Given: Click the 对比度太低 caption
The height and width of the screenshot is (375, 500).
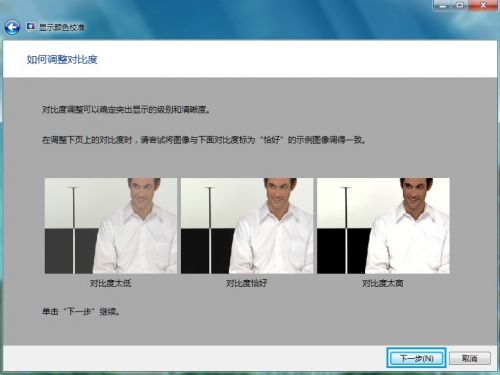Looking at the screenshot, I should [x=111, y=283].
